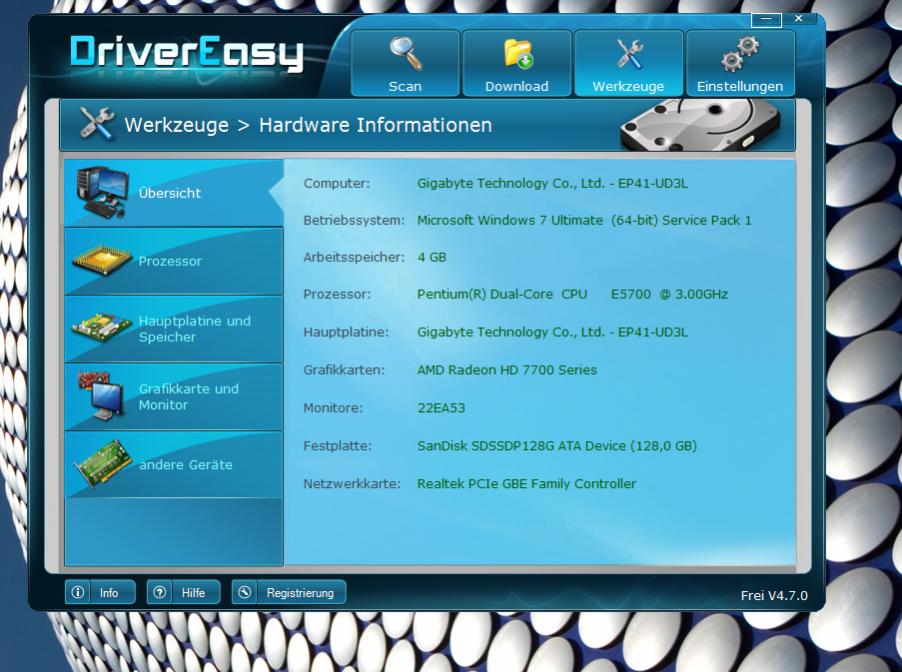902x672 pixels.
Task: Click the Netzwerkkarte label
Action: (352, 484)
